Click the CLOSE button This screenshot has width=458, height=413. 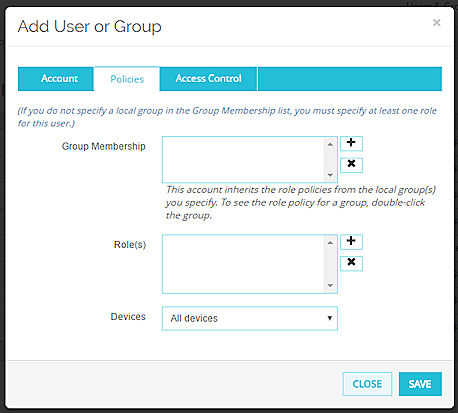click(367, 384)
